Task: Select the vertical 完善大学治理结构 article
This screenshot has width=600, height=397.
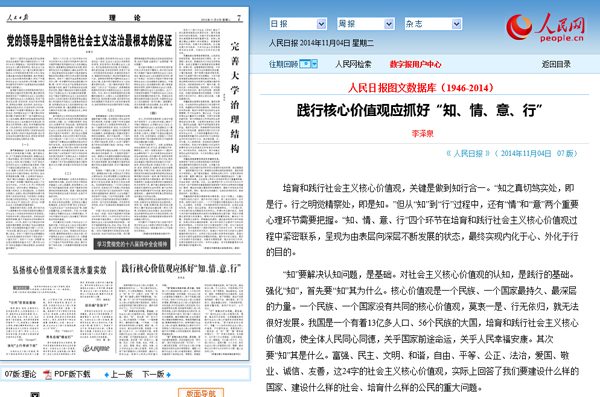Action: coord(235,98)
